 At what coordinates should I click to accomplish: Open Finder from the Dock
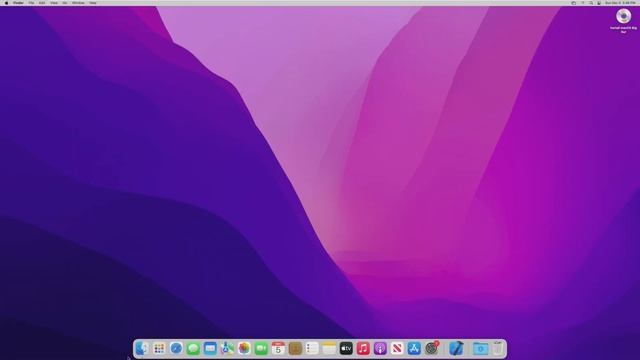142,349
